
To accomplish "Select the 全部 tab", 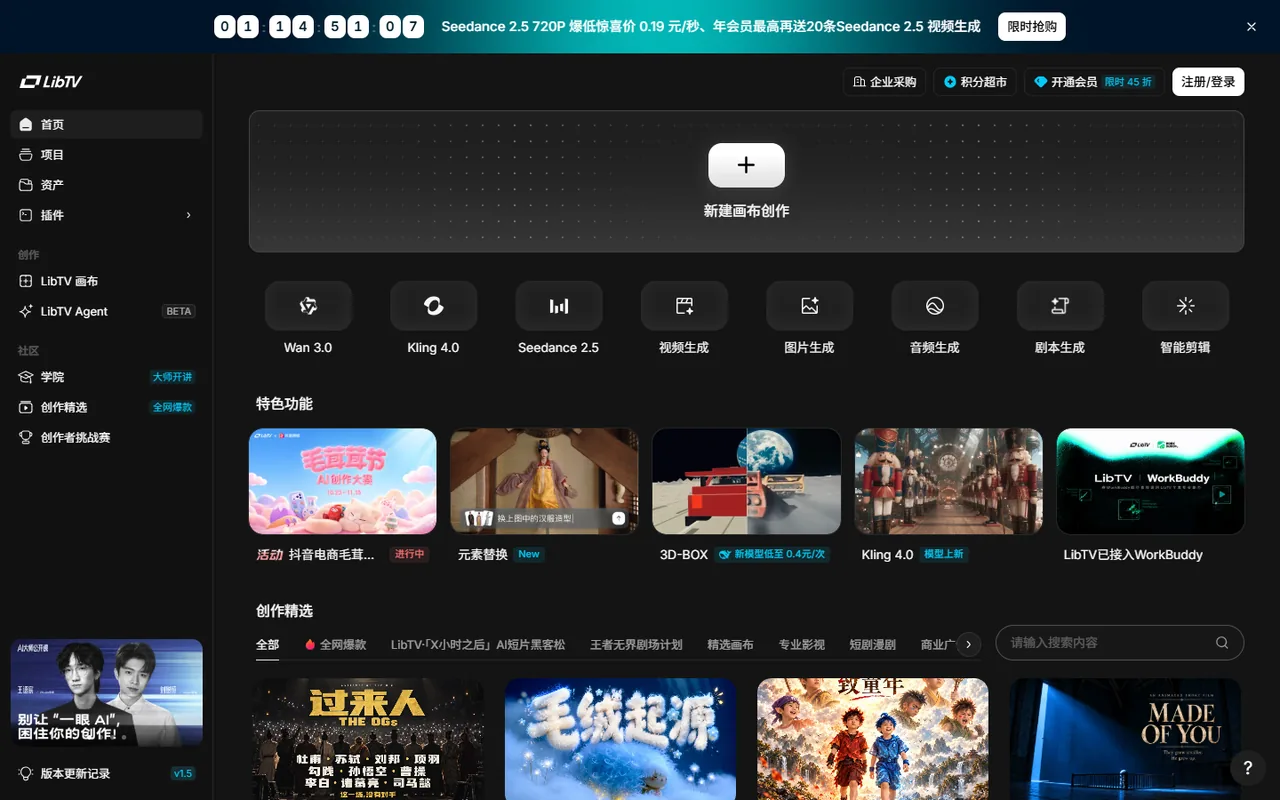I will coord(268,645).
